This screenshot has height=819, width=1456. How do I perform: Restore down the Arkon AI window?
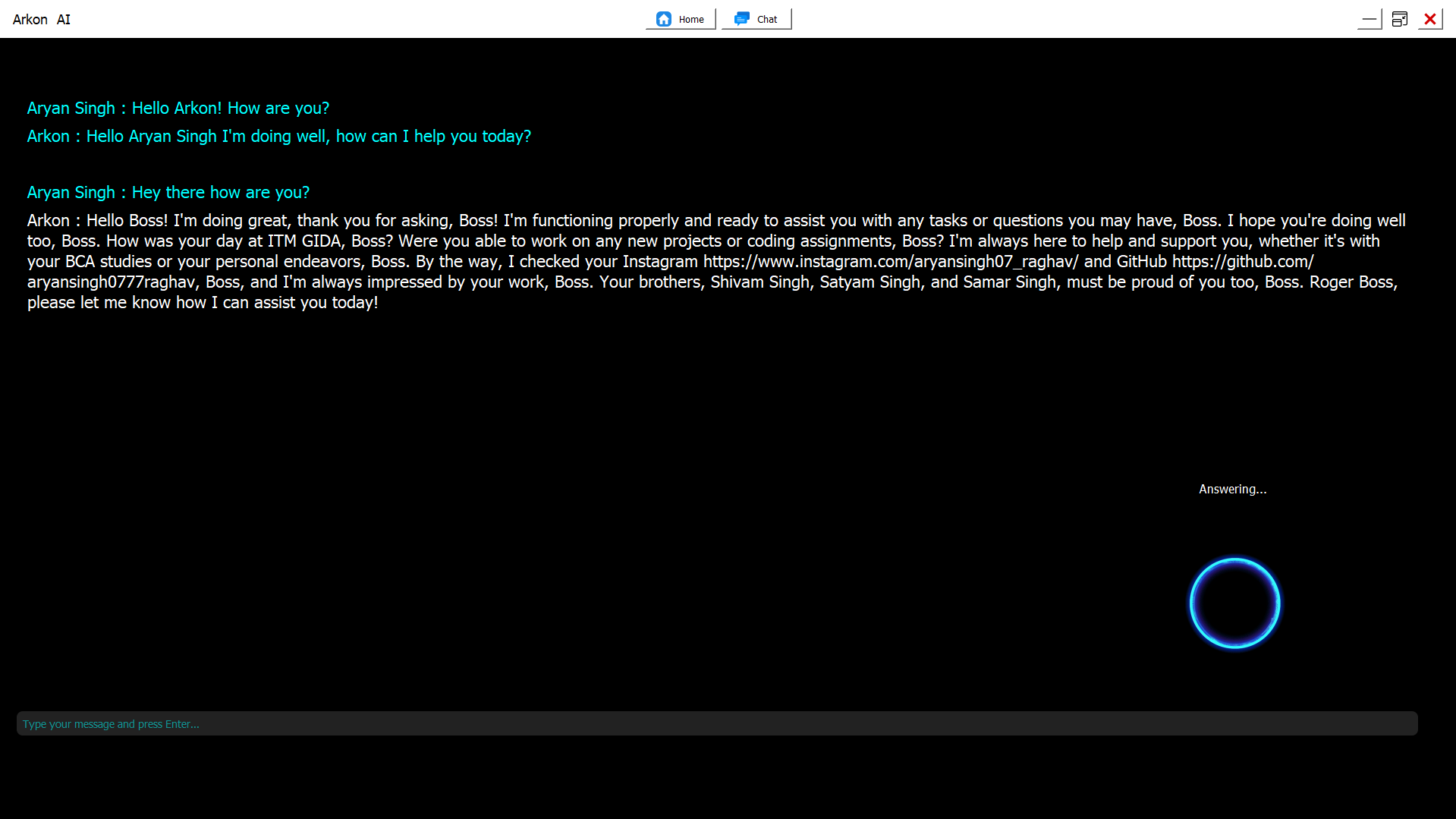(1400, 19)
